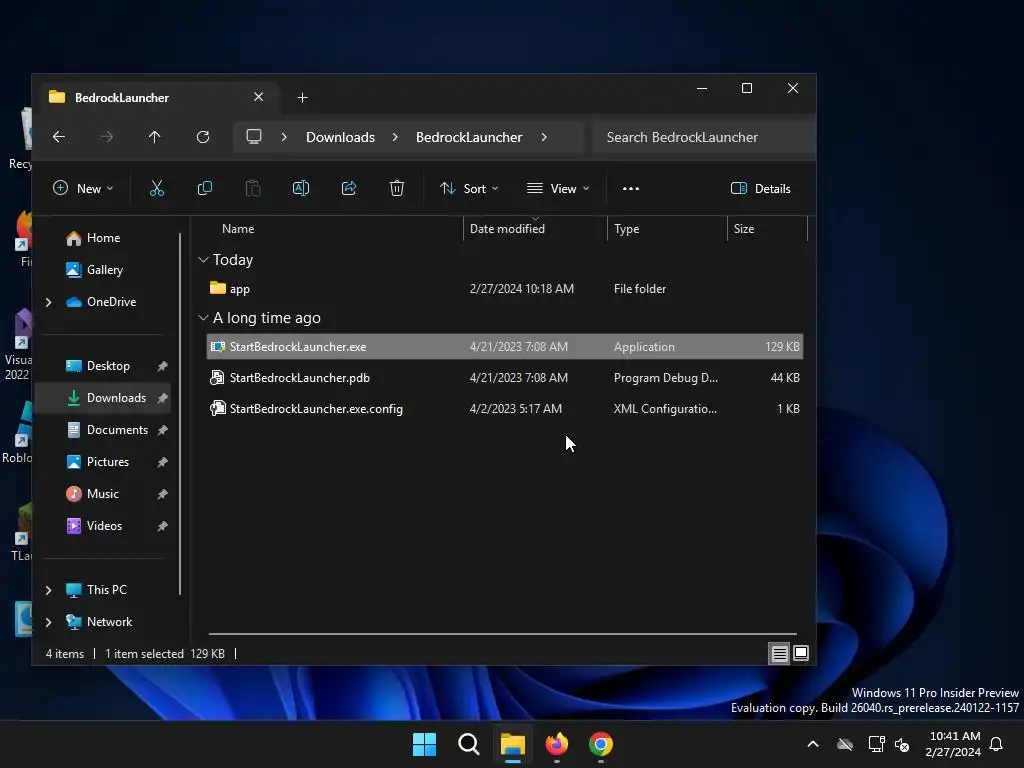1024x768 pixels.
Task: Click the Paste clipboard icon
Action: click(253, 189)
